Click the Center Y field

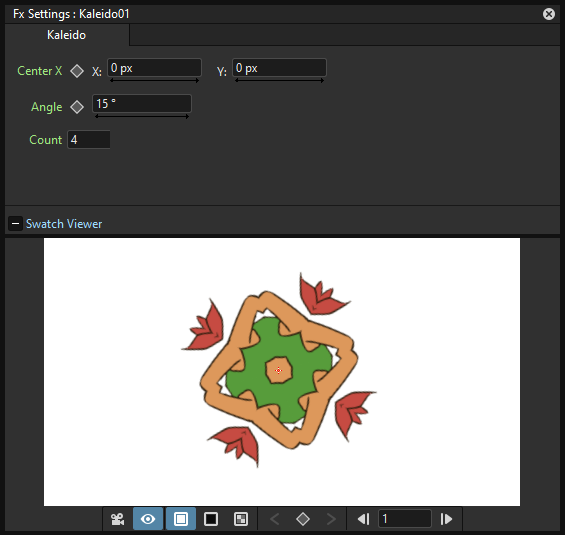(x=279, y=68)
